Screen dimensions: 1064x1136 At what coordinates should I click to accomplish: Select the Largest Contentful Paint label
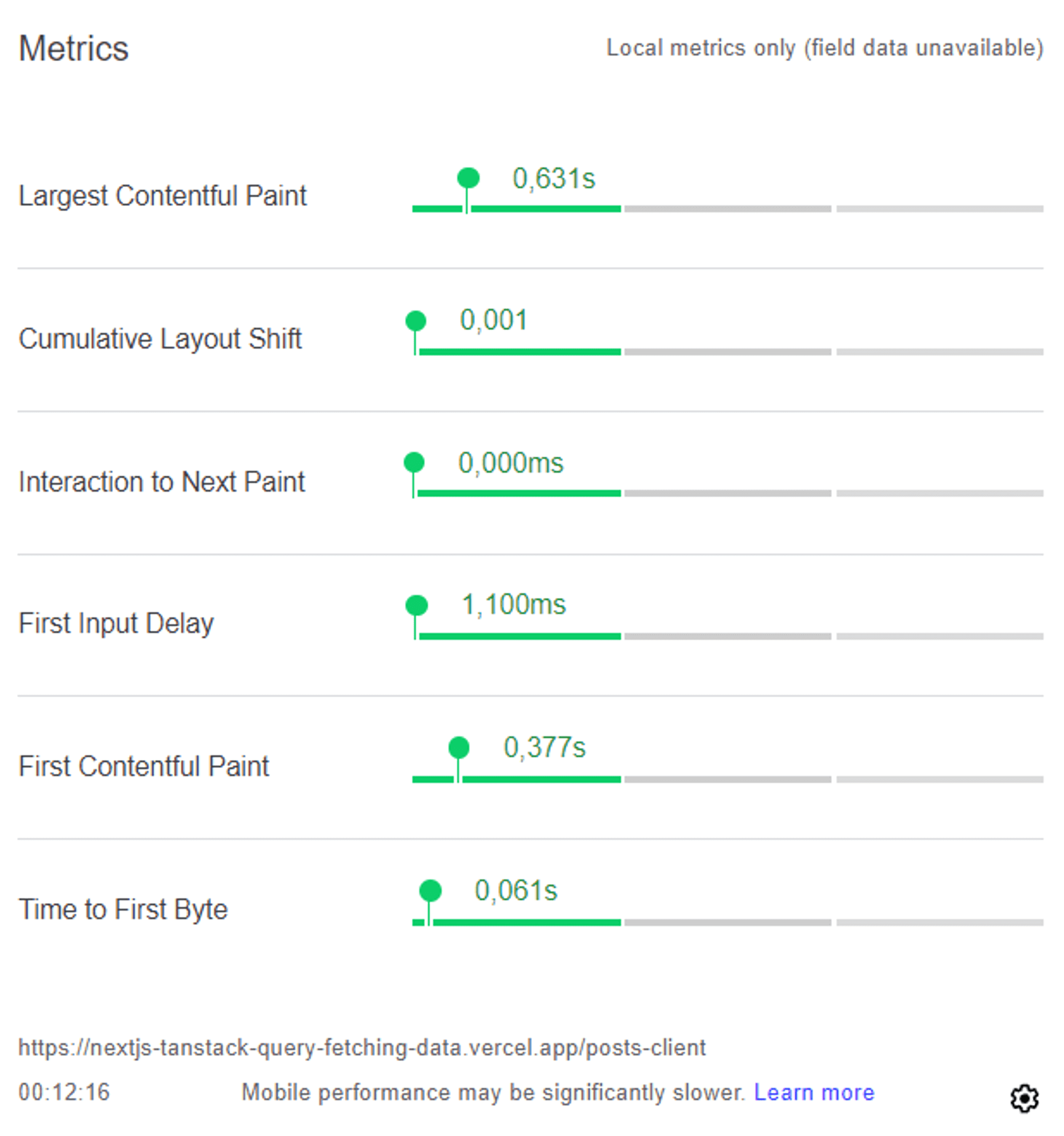click(162, 195)
